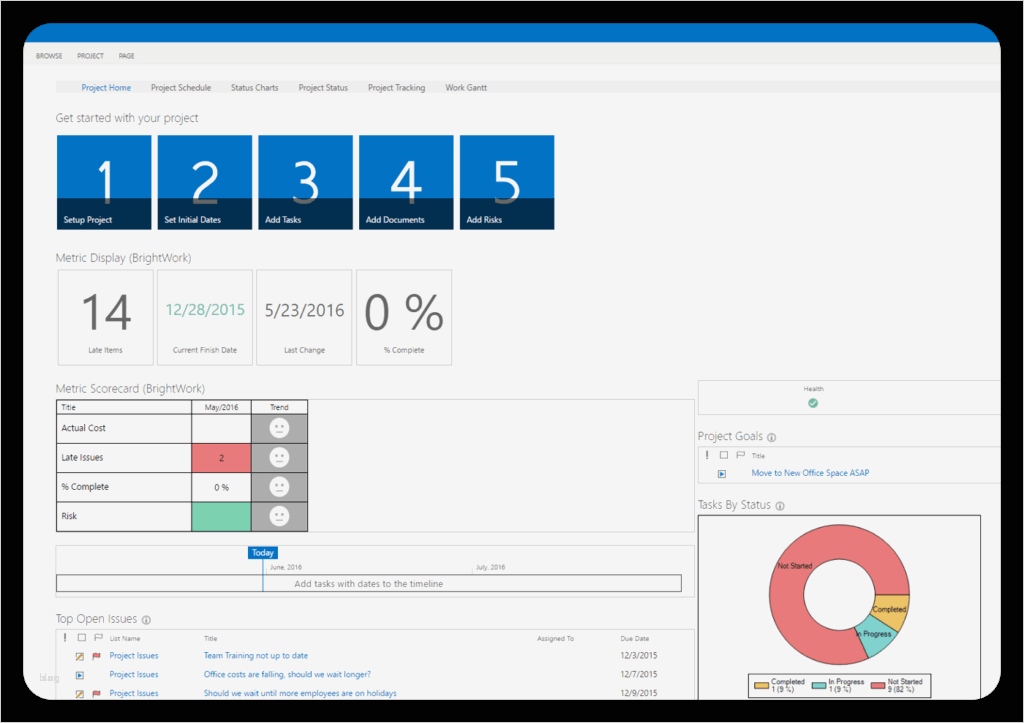This screenshot has width=1024, height=723.
Task: Click the Completed donut chart segment
Action: tap(892, 611)
